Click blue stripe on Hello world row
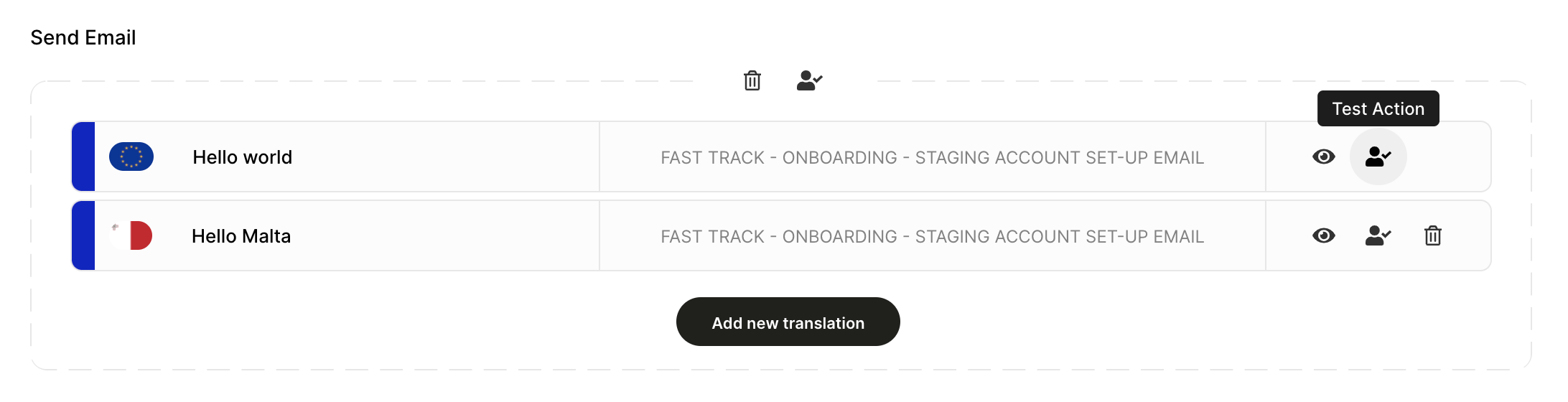This screenshot has height=402, width=1568. (x=83, y=156)
